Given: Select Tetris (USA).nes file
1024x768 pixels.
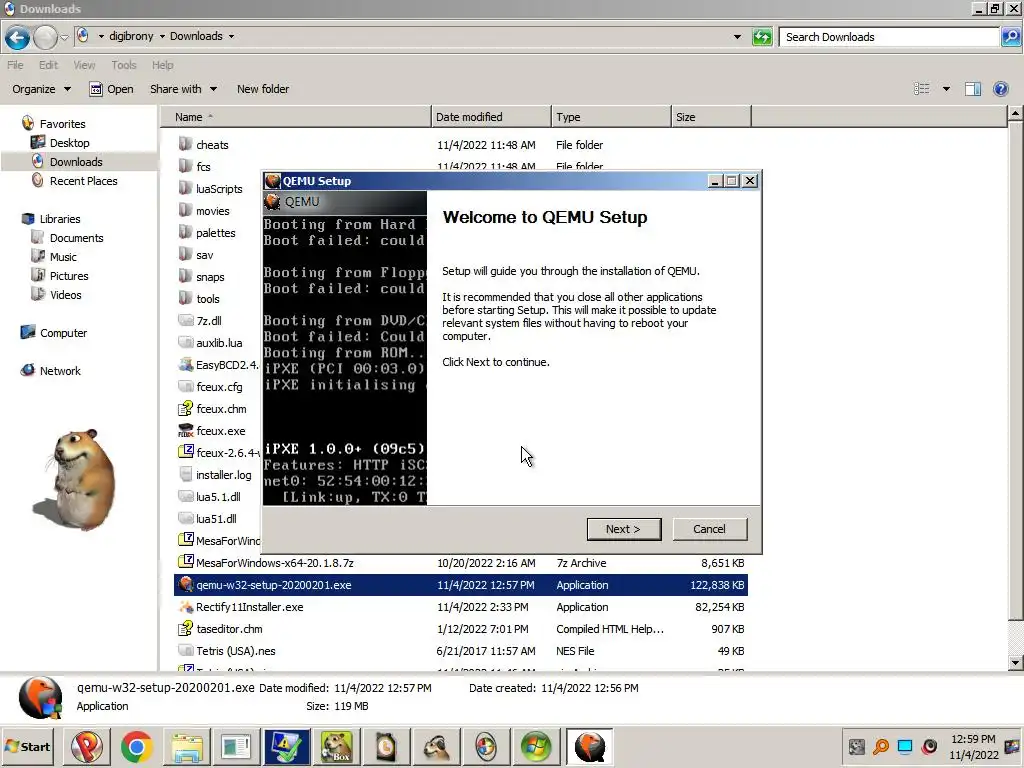Looking at the screenshot, I should (236, 650).
